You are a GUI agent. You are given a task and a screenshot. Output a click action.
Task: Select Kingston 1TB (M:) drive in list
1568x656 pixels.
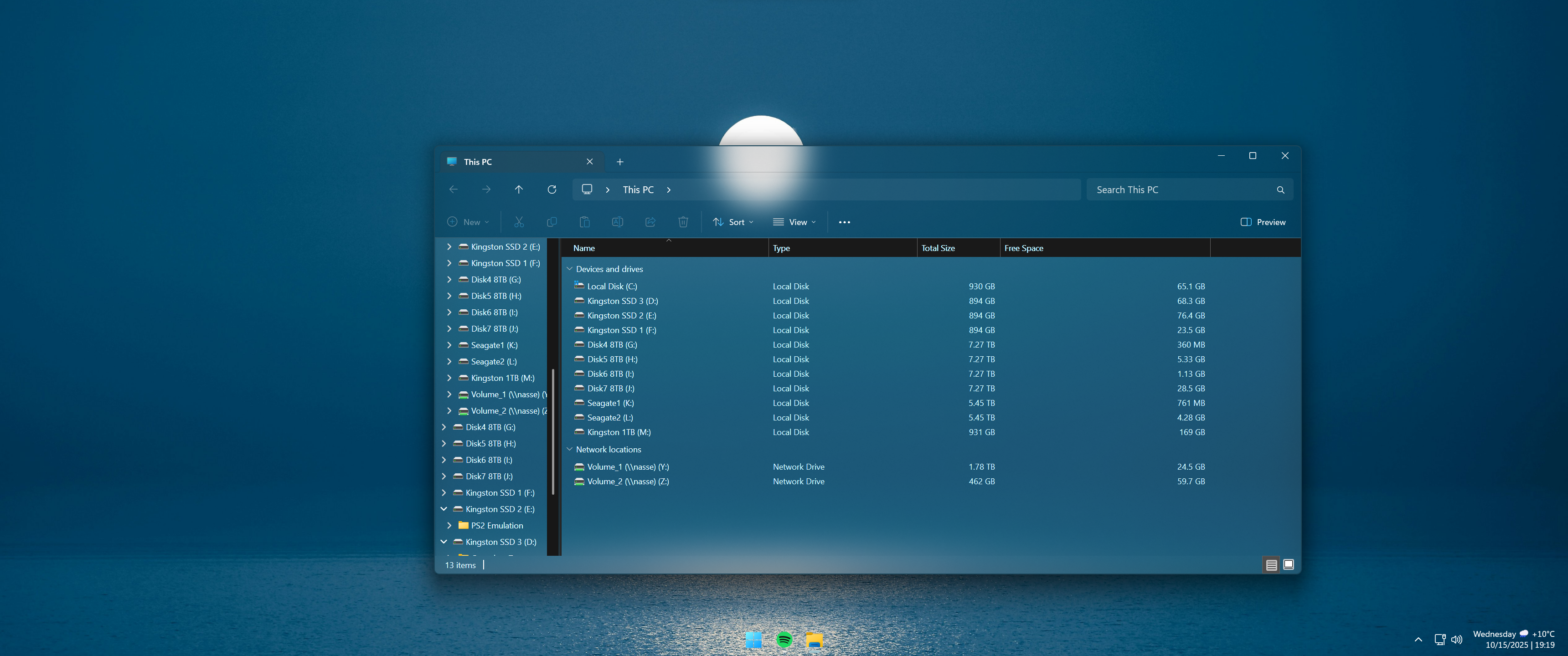[x=619, y=432]
